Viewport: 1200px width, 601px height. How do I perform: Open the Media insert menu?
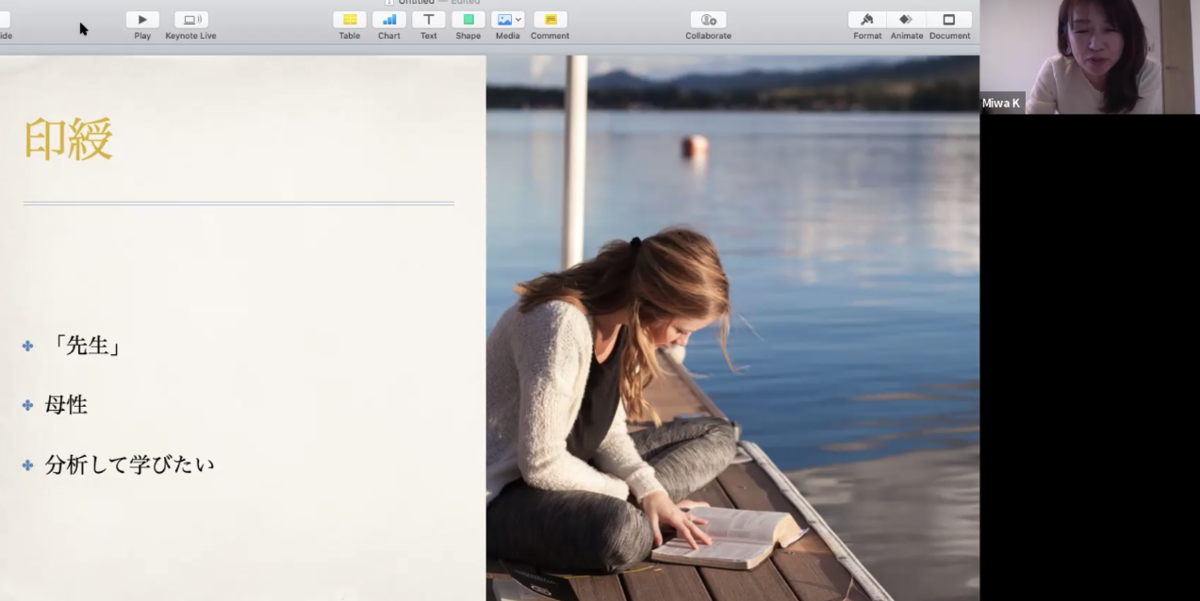[x=507, y=20]
